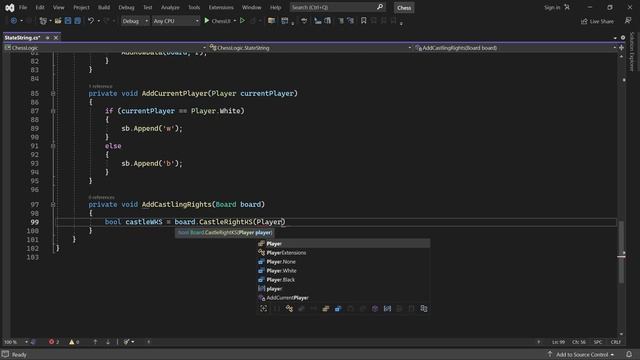Click the bookmark toolbar icon
The image size is (640, 360).
363,20
